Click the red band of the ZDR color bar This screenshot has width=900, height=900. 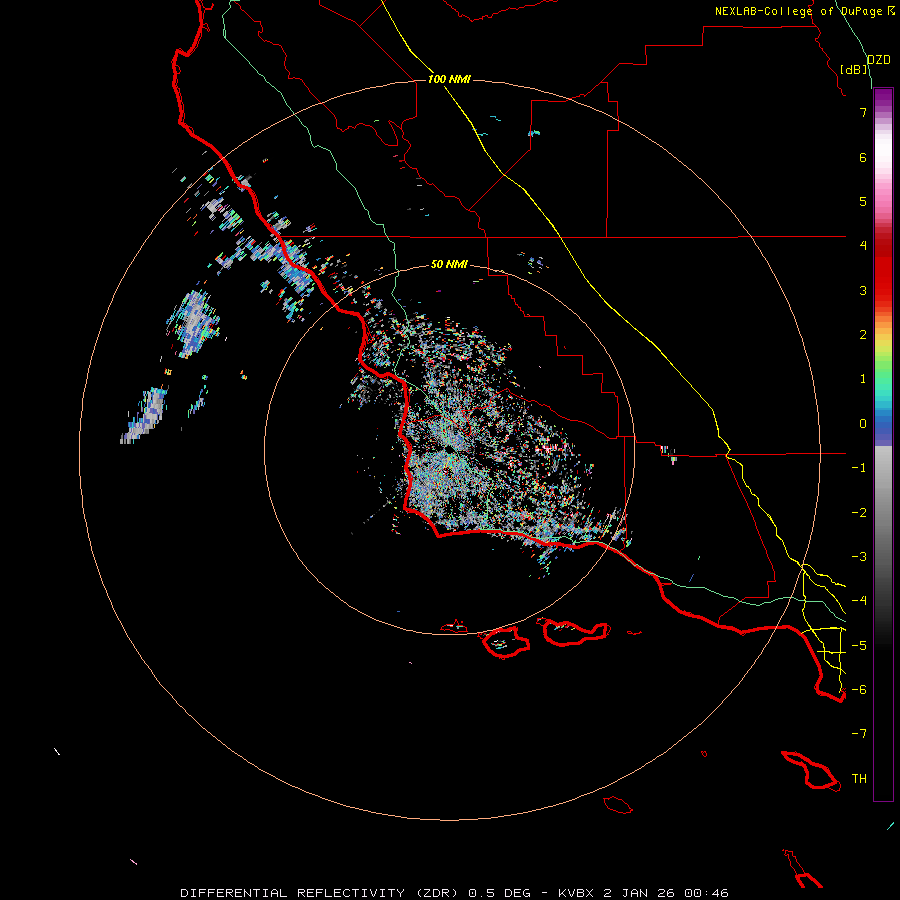[x=883, y=270]
